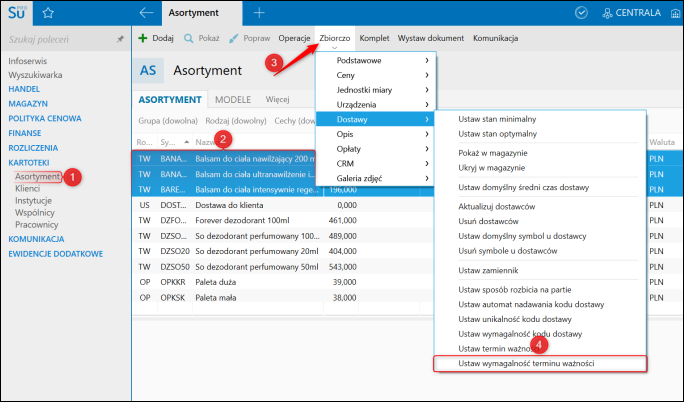Expand POLITYKA CENOWA section

tap(44, 119)
